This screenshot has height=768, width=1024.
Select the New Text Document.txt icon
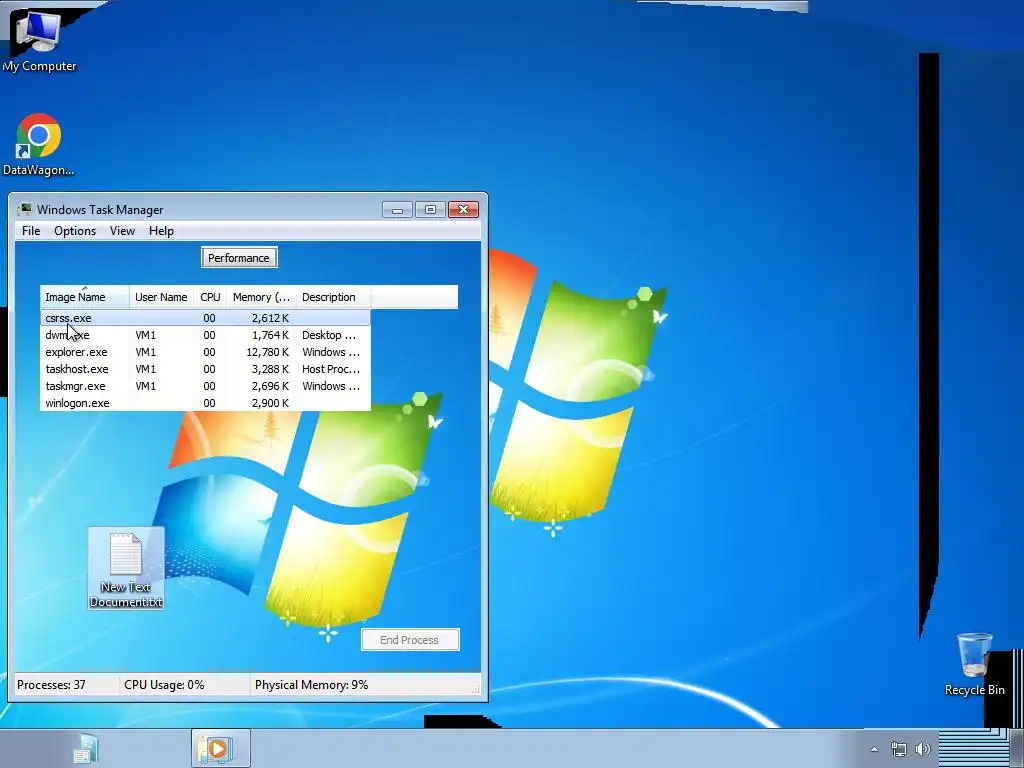(x=126, y=568)
